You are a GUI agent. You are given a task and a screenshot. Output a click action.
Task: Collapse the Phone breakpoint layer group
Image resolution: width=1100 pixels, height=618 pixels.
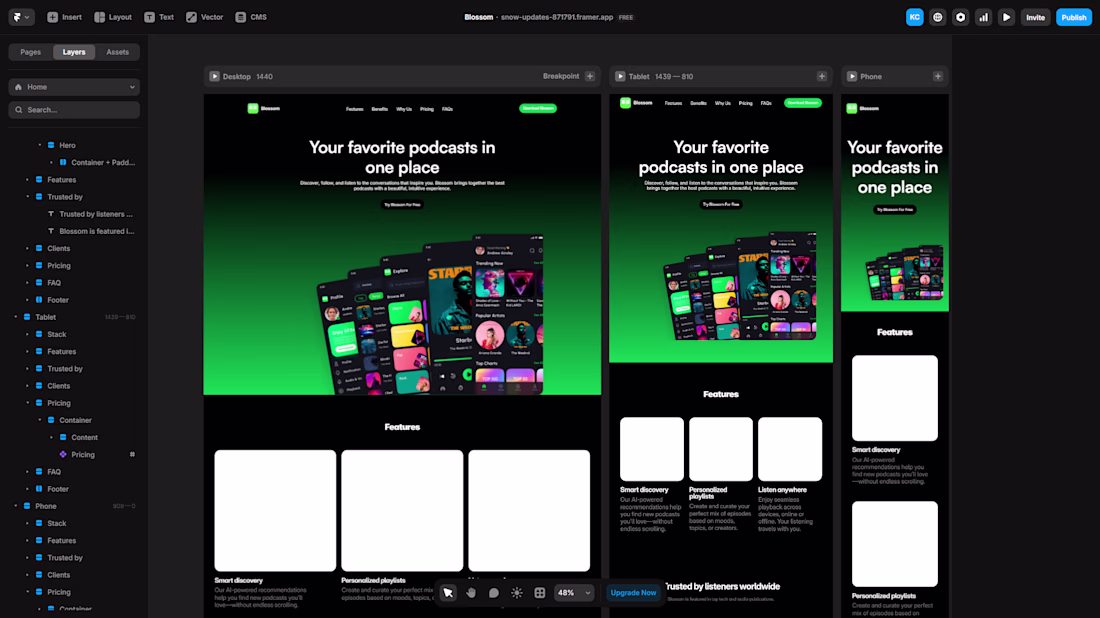15,506
